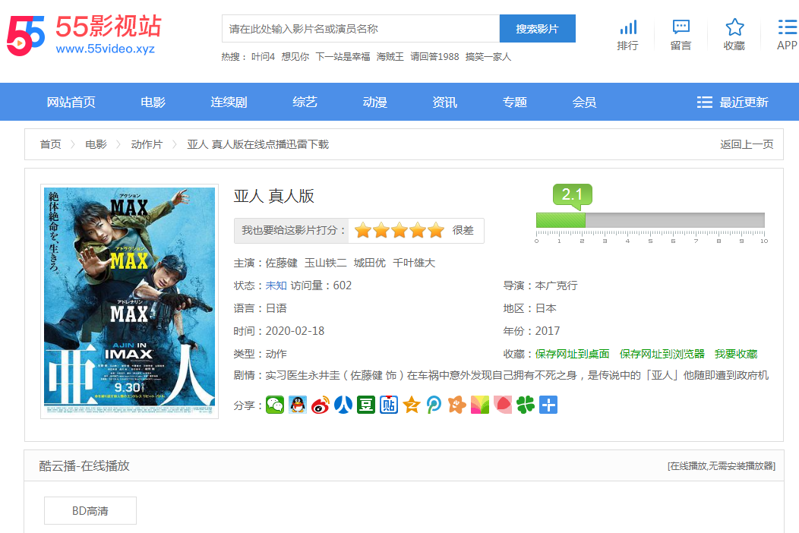
Task: Share via the WeChat icon
Action: 275,405
